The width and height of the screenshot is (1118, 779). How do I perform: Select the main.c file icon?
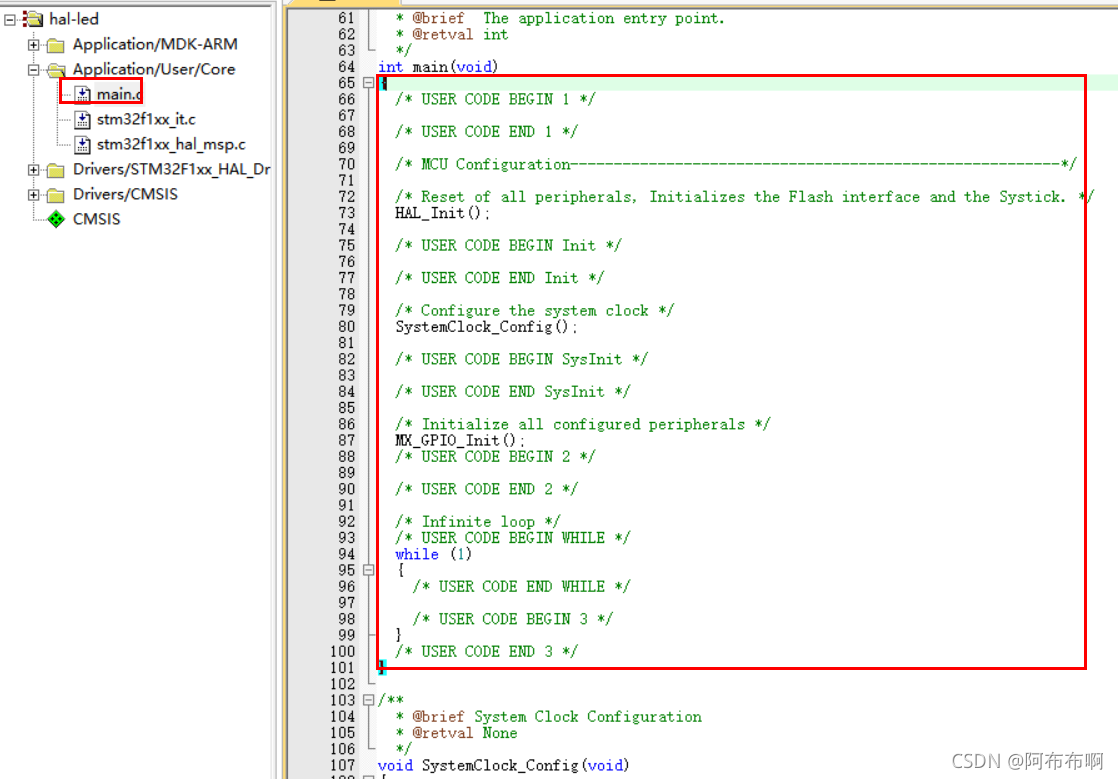coord(83,94)
